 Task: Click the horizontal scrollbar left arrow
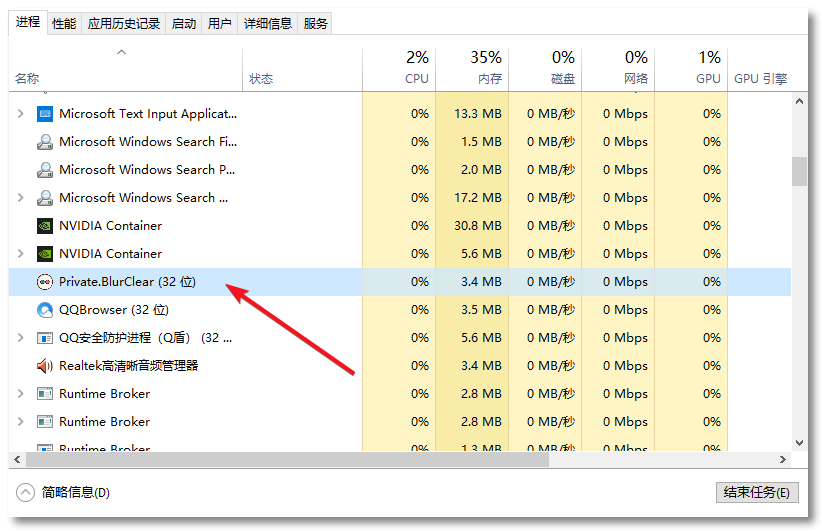[17, 460]
